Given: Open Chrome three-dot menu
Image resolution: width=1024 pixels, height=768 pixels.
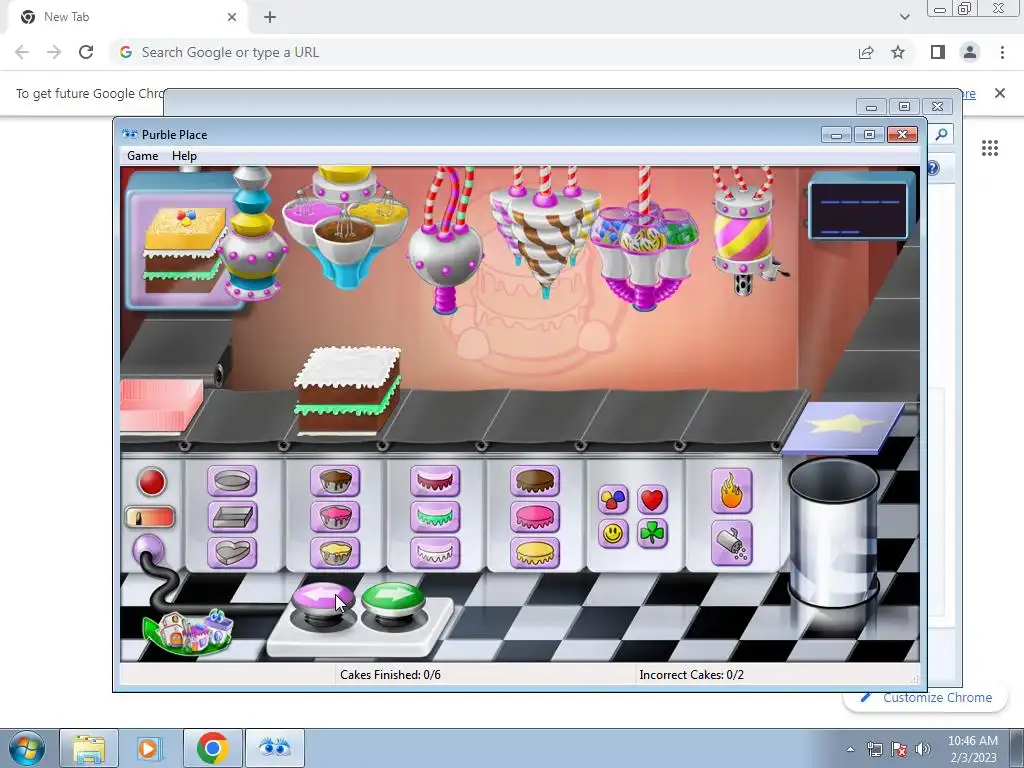Looking at the screenshot, I should pos(1002,52).
